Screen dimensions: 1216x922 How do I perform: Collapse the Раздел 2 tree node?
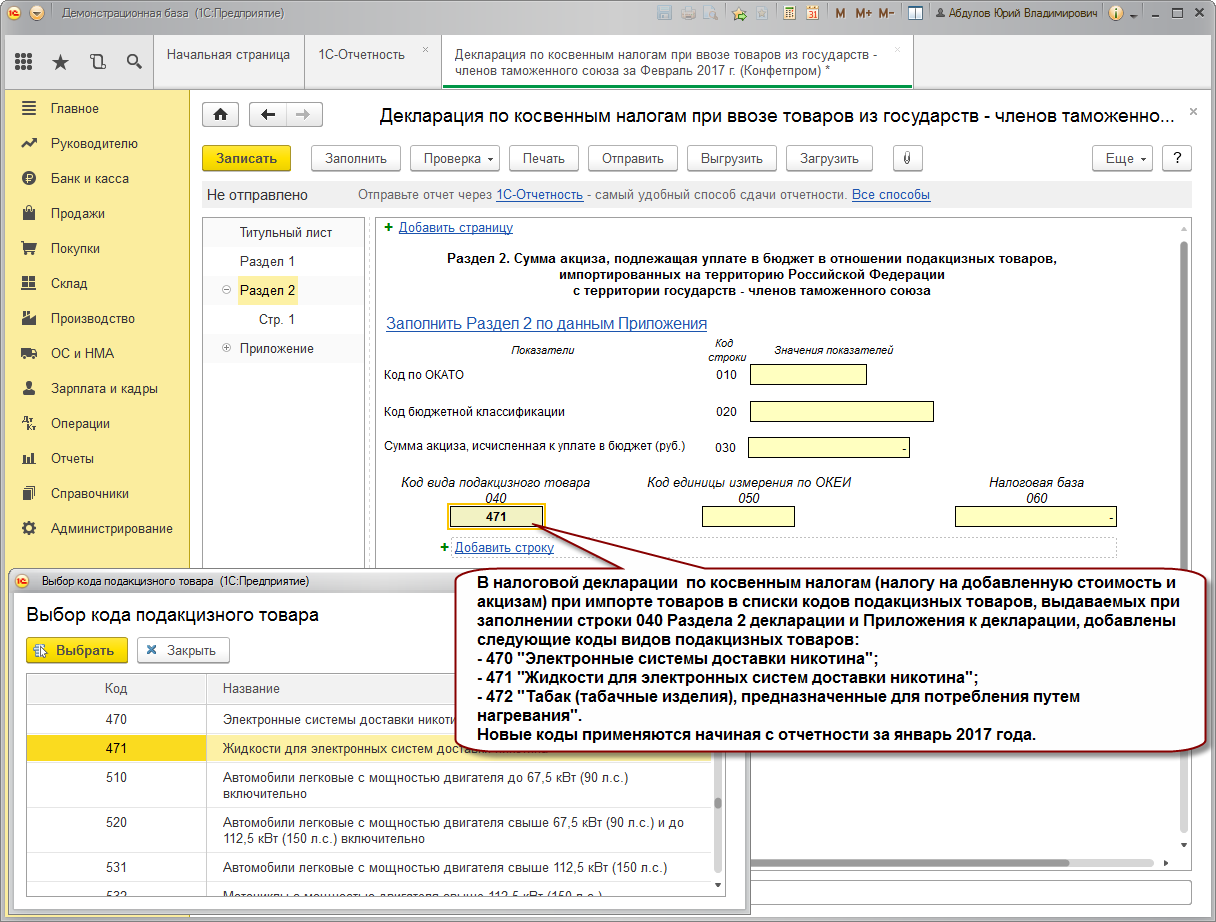(226, 291)
